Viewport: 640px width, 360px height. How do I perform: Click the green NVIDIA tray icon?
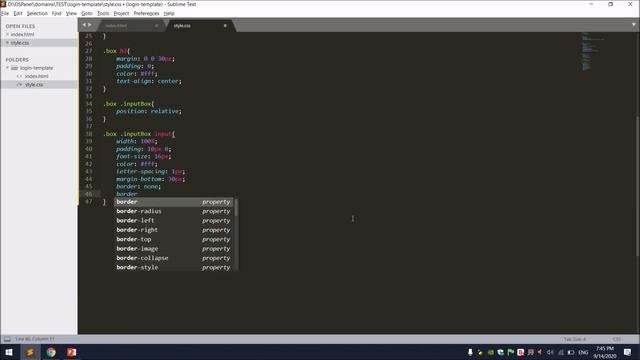[490, 352]
